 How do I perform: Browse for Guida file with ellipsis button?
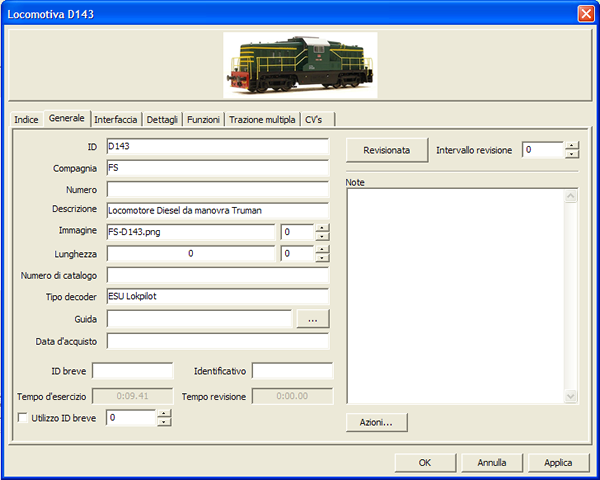tap(312, 319)
